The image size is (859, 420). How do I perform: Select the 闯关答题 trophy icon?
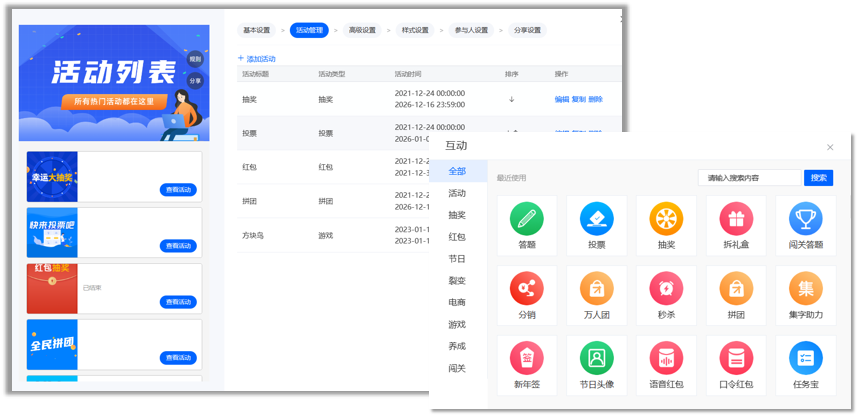pos(806,218)
